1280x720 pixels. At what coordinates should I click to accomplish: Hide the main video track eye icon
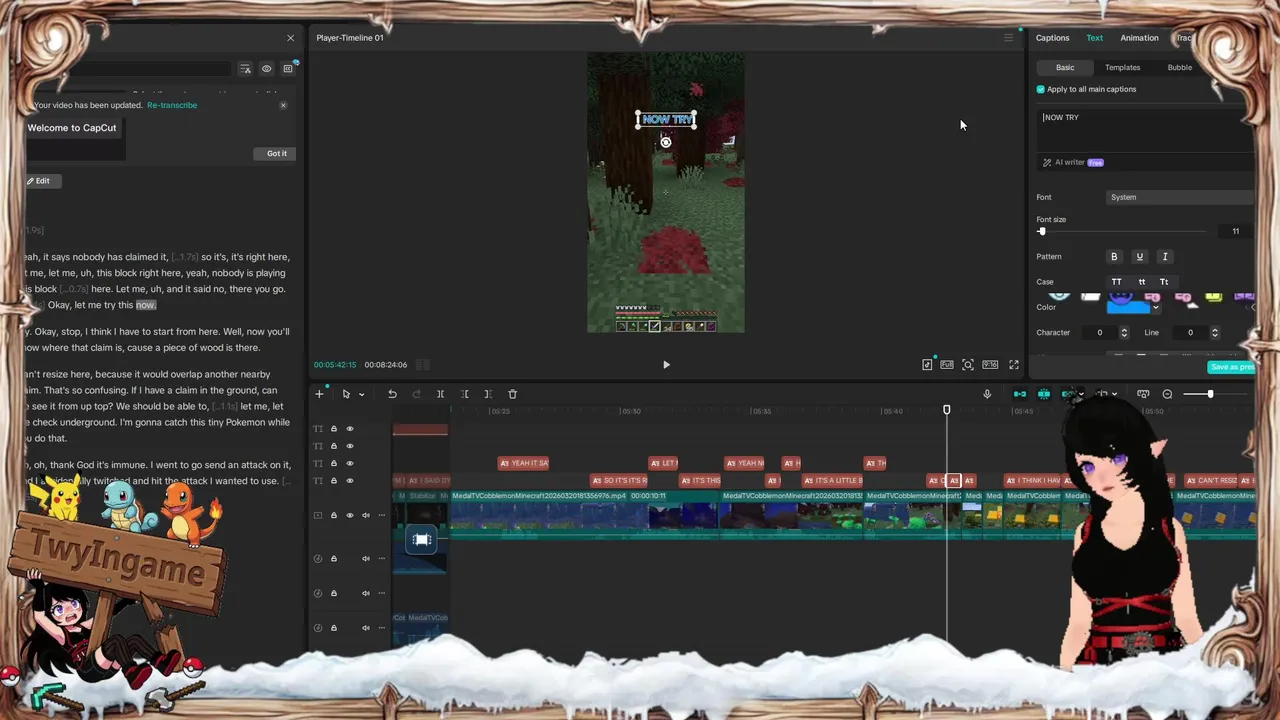pyautogui.click(x=350, y=515)
